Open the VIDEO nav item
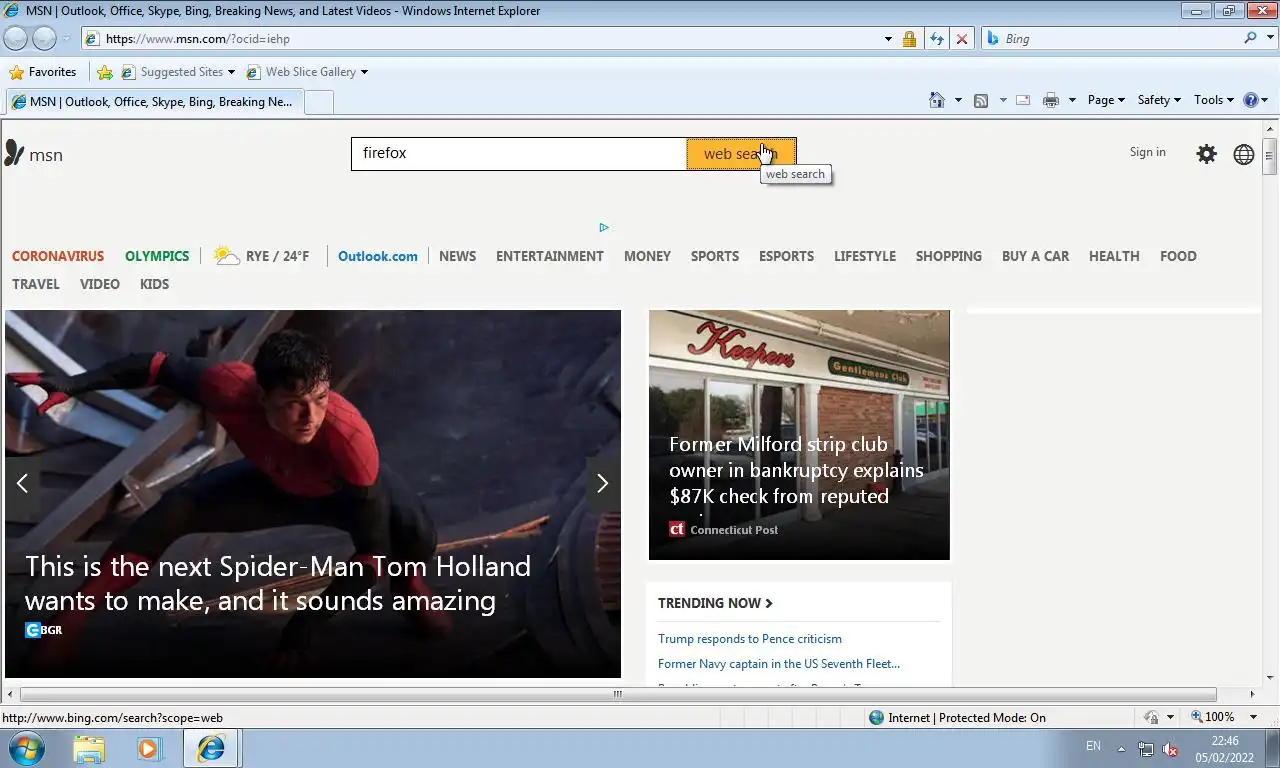1280x768 pixels. coord(100,284)
